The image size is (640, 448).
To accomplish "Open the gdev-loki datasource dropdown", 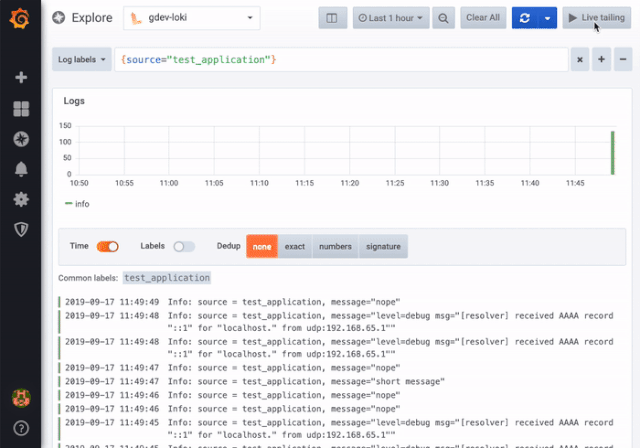I will (191, 18).
